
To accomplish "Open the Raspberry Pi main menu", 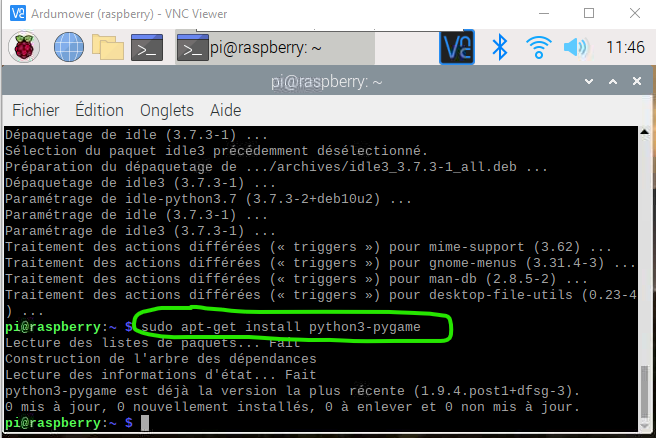I will (x=24, y=47).
